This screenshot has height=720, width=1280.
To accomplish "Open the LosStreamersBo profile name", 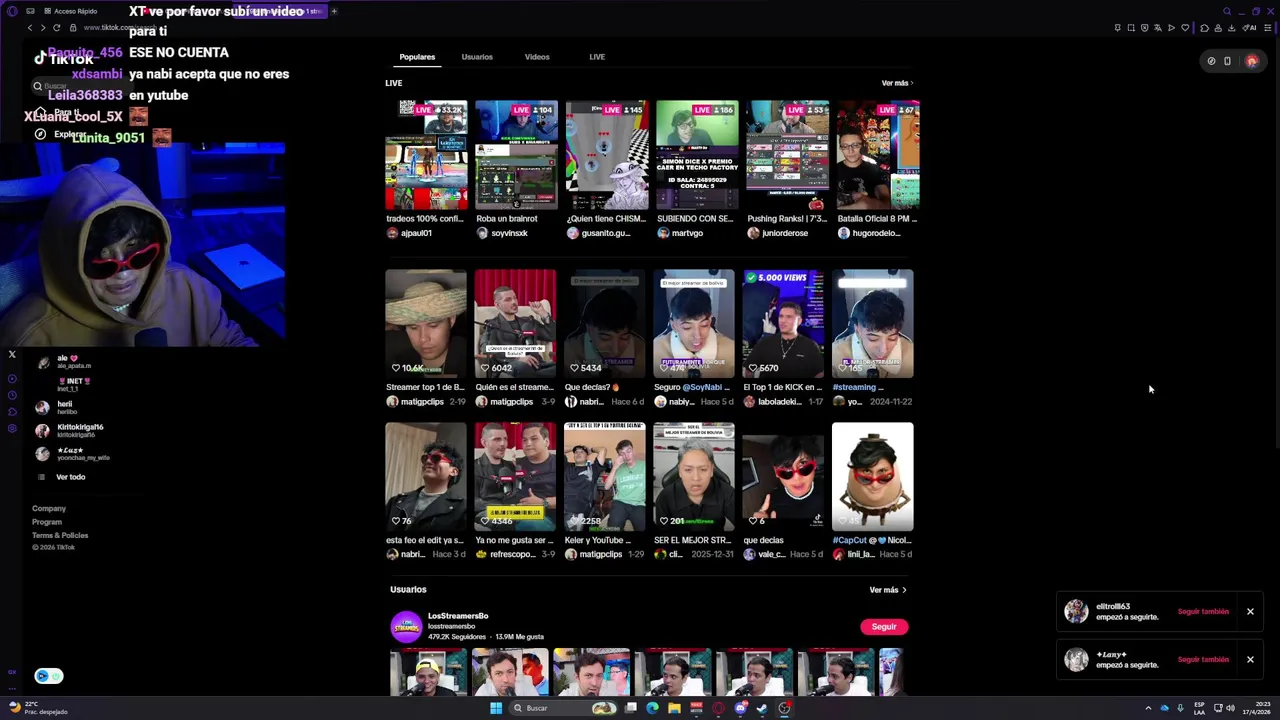I will click(x=458, y=616).
